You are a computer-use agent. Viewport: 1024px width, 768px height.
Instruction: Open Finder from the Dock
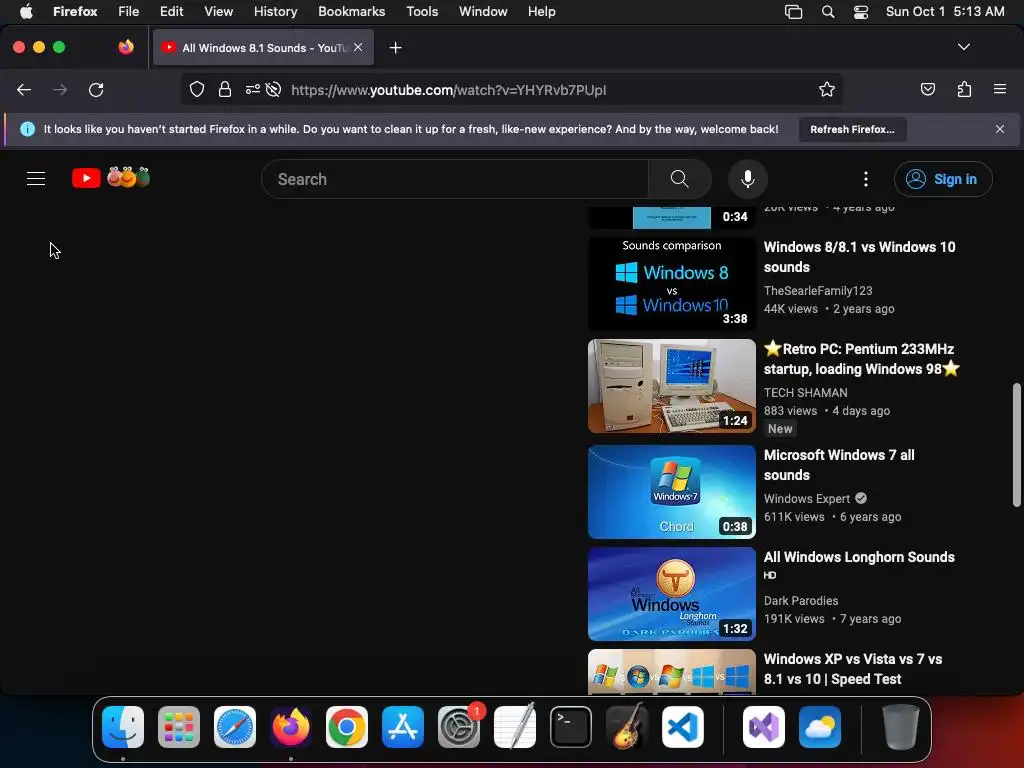coord(123,727)
